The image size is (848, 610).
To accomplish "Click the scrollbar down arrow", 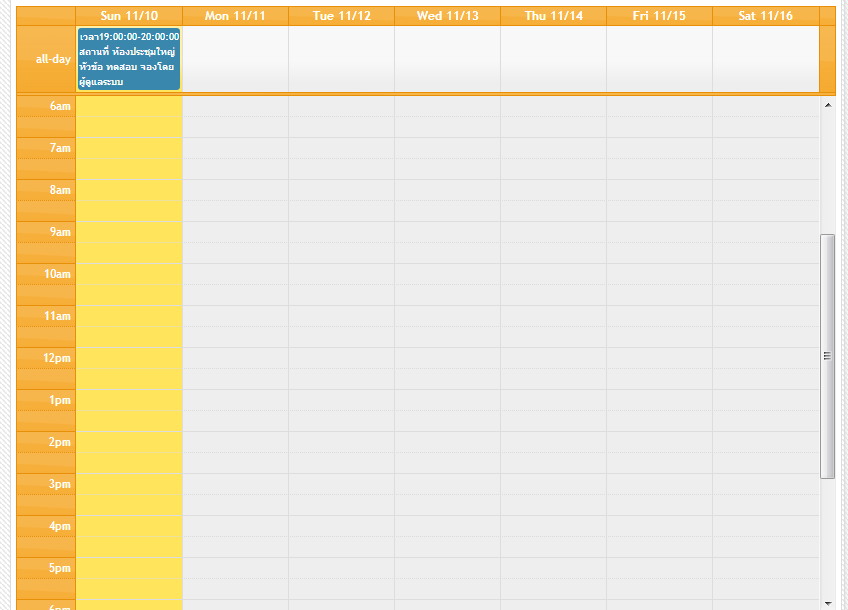I will coord(828,603).
